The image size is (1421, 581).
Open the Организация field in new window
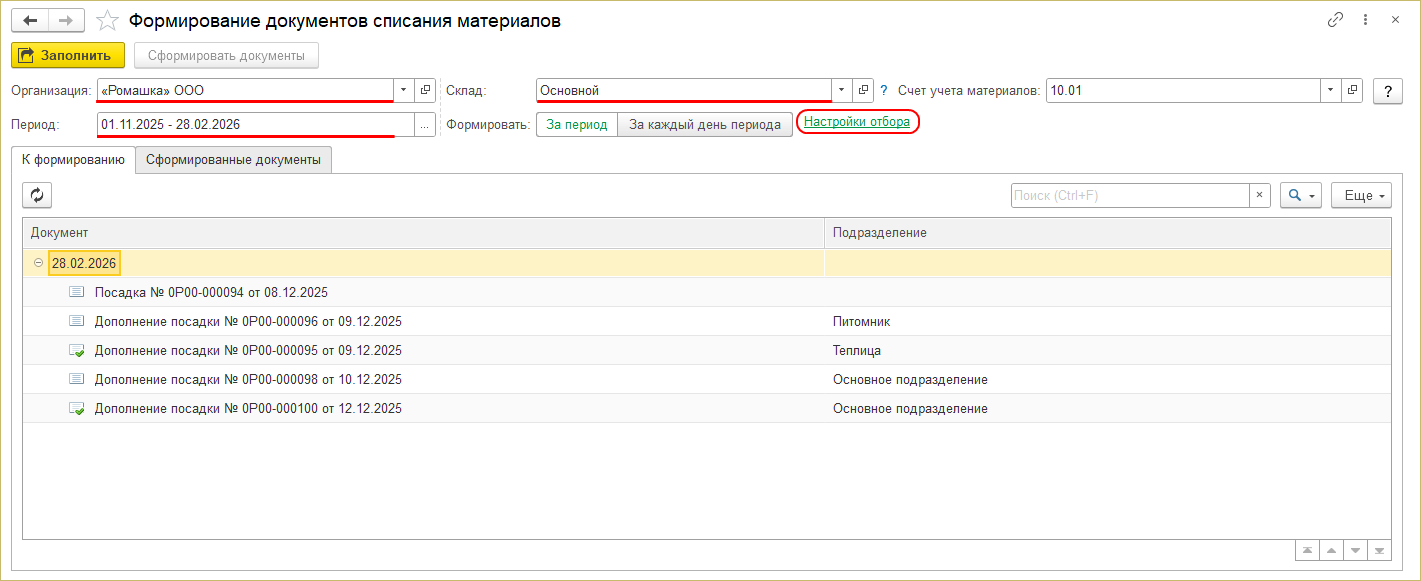pyautogui.click(x=425, y=90)
